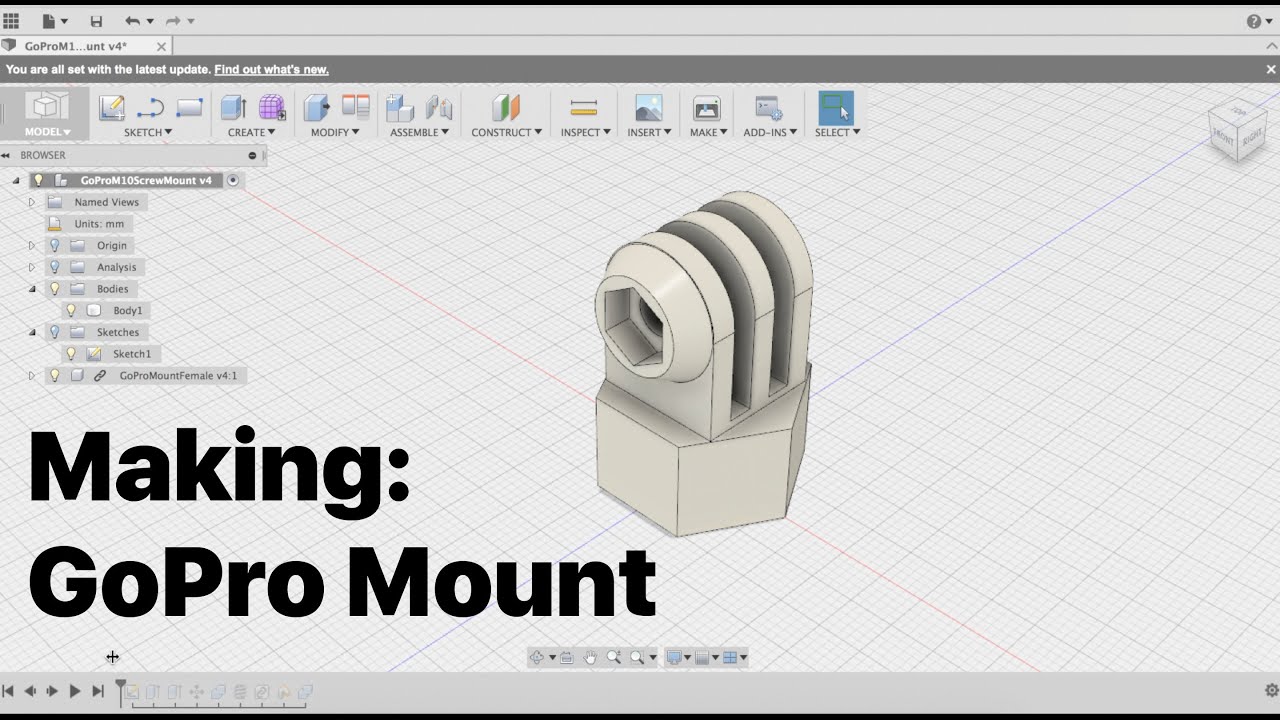Select the Press Pull tool
The image size is (1280, 720).
tap(317, 107)
